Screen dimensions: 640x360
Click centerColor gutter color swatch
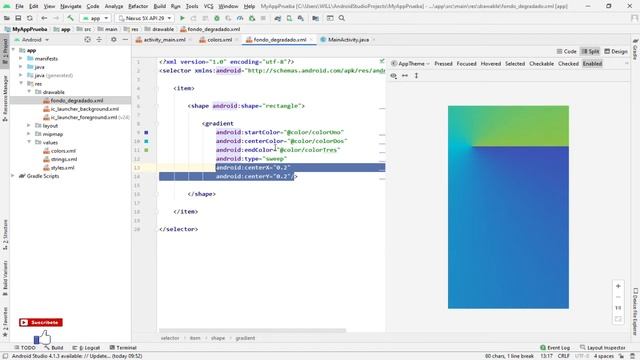(x=146, y=141)
